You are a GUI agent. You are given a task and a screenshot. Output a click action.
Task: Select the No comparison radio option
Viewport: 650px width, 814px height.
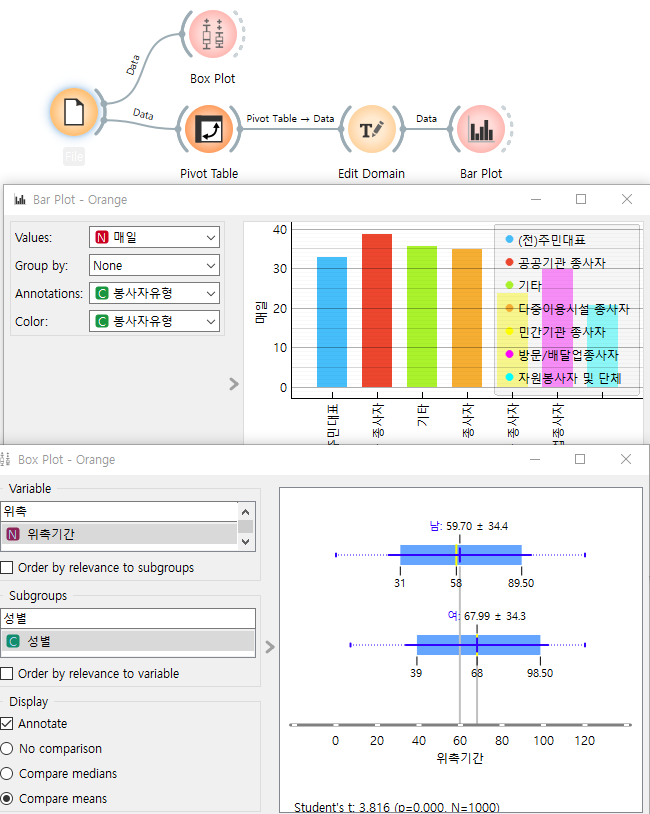(x=9, y=748)
